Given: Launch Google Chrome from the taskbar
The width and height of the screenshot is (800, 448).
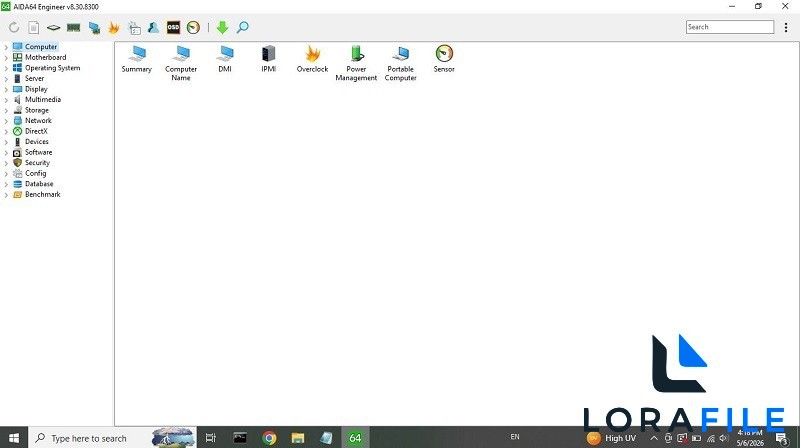Looking at the screenshot, I should 269,438.
